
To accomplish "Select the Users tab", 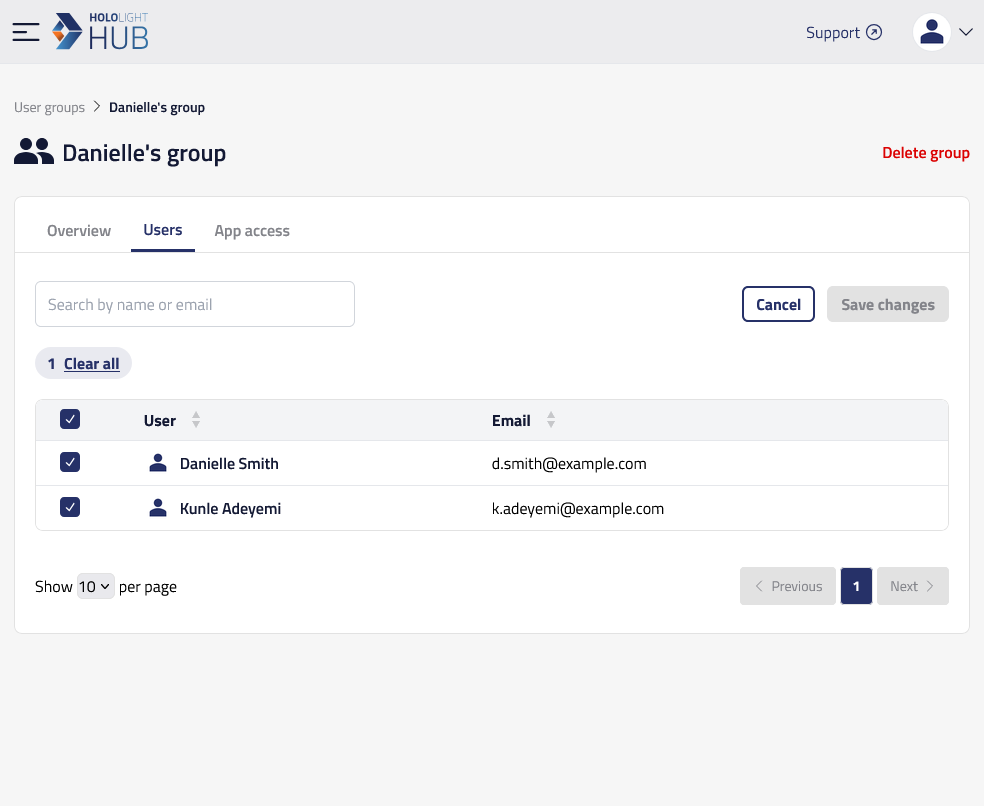I will point(163,230).
